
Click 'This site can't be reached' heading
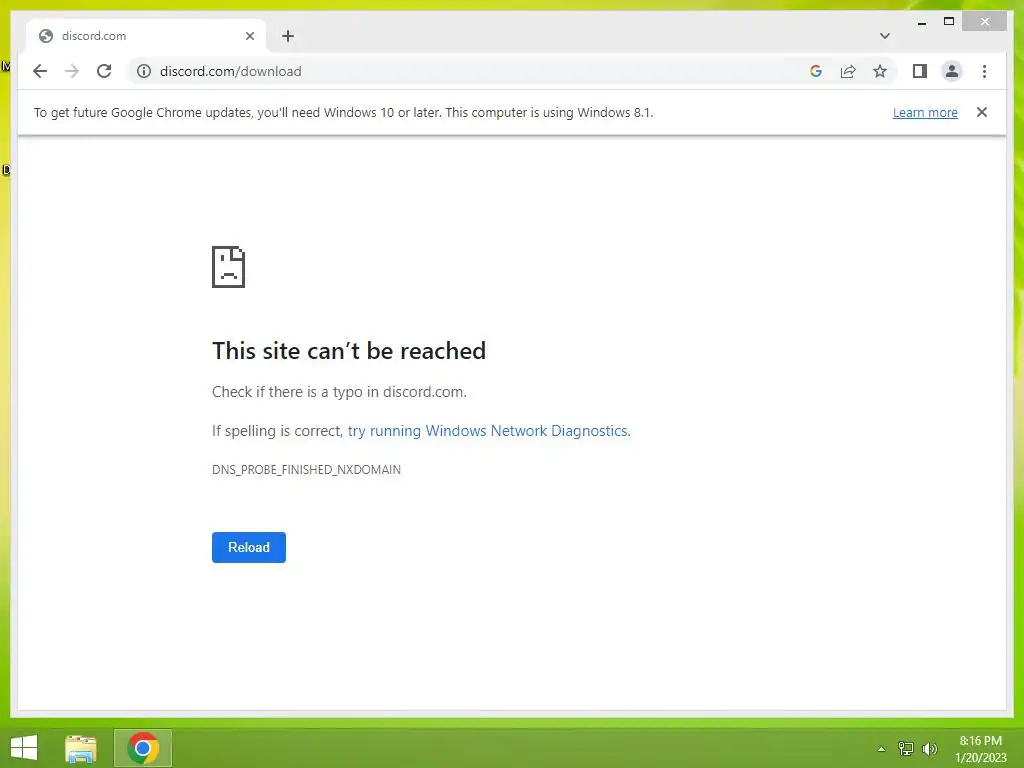click(349, 351)
